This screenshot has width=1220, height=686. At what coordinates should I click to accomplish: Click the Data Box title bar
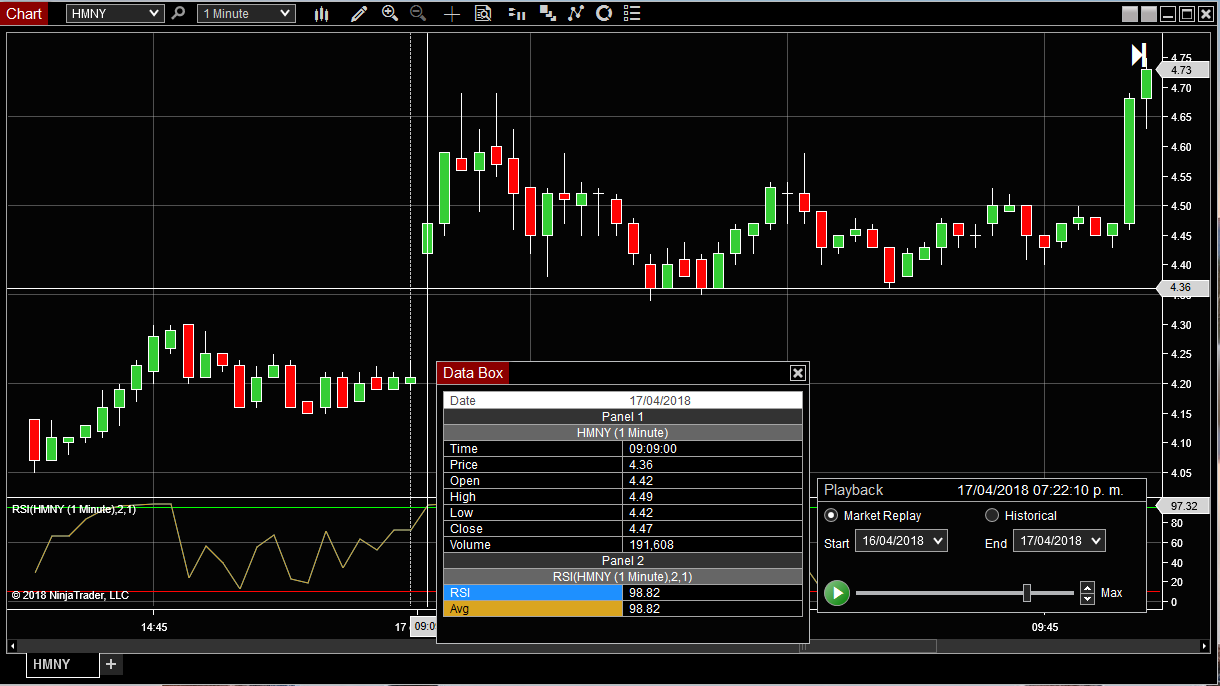(x=622, y=373)
